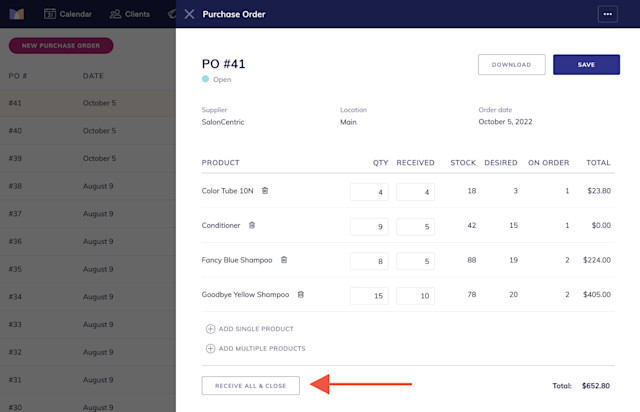The height and width of the screenshot is (412, 640).
Task: Close the Purchase Order panel
Action: point(189,14)
